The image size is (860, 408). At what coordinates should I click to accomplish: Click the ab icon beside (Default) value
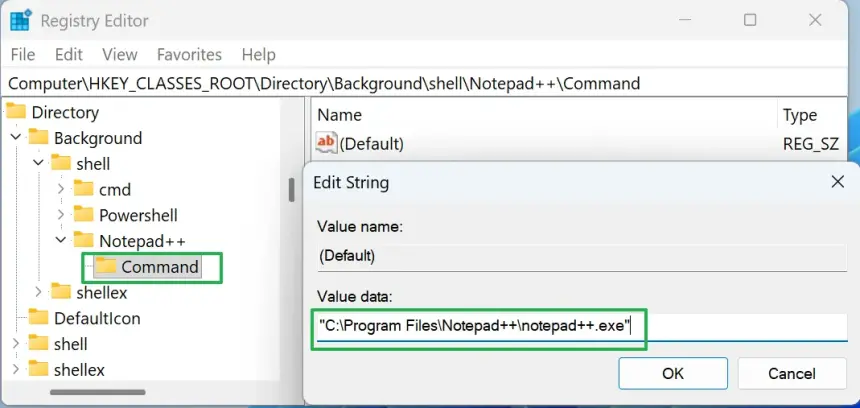[326, 143]
